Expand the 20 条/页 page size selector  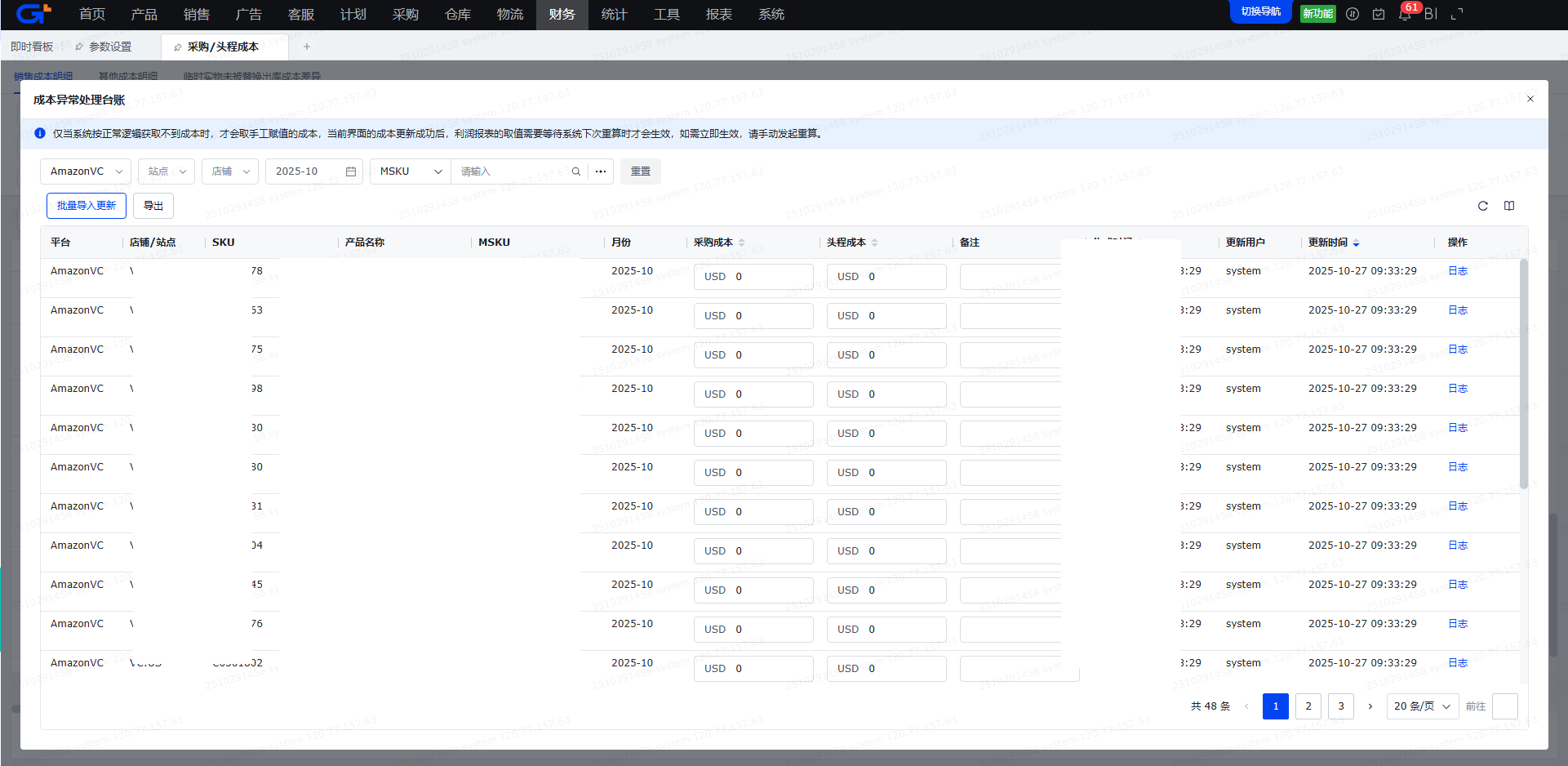coord(1422,706)
